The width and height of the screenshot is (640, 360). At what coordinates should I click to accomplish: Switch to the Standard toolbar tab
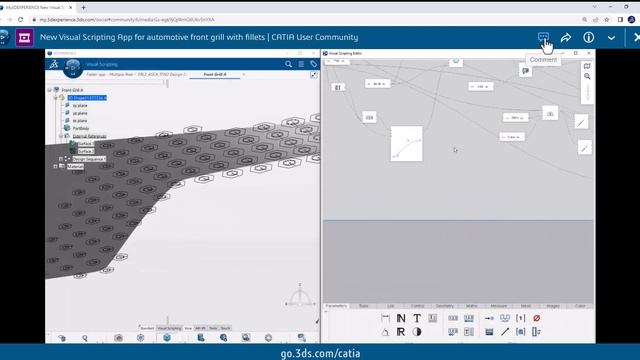(147, 328)
